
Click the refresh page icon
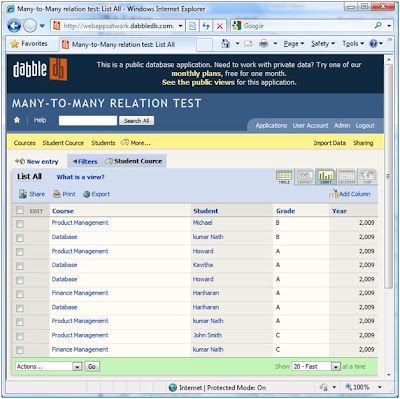pos(206,26)
